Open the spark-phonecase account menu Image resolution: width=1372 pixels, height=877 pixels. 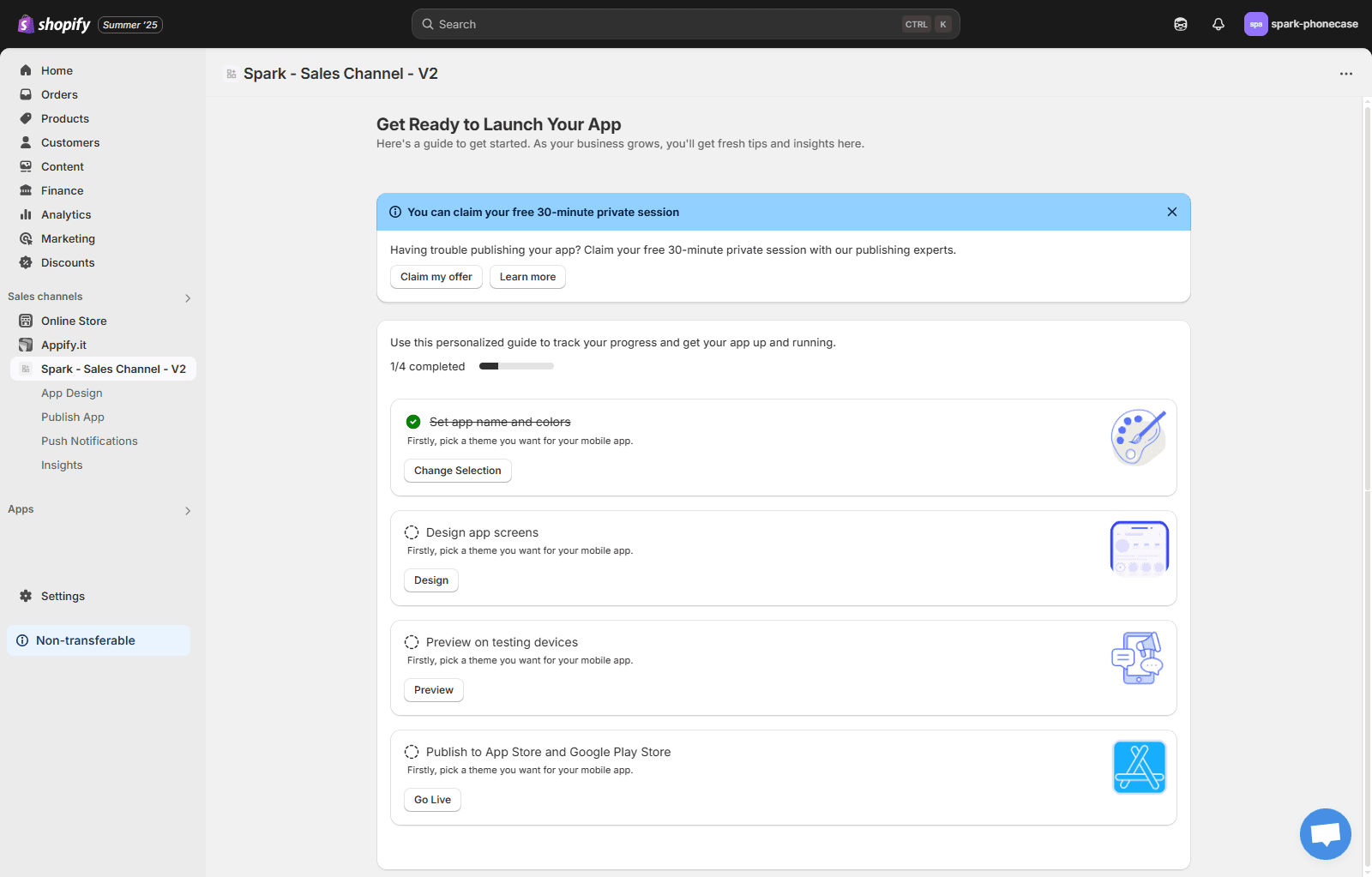1301,24
